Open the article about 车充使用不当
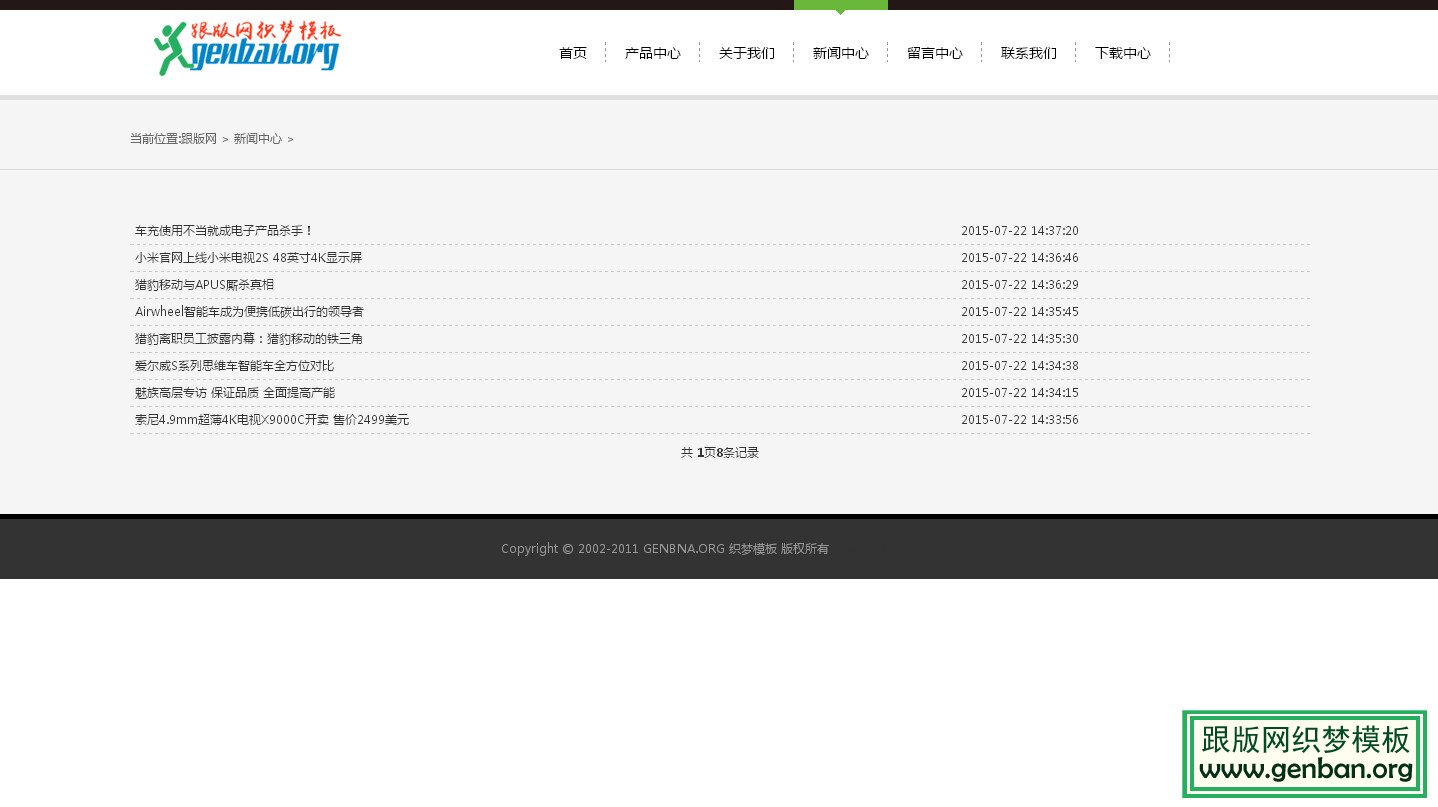1438x807 pixels. coord(223,230)
